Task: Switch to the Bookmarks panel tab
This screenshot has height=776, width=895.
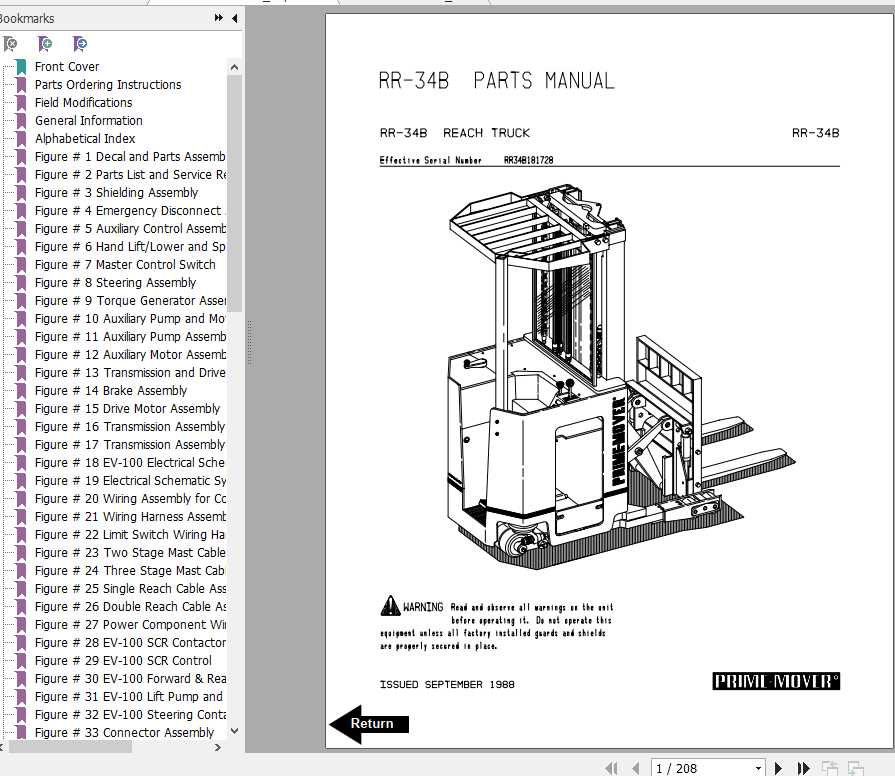Action: click(x=30, y=17)
